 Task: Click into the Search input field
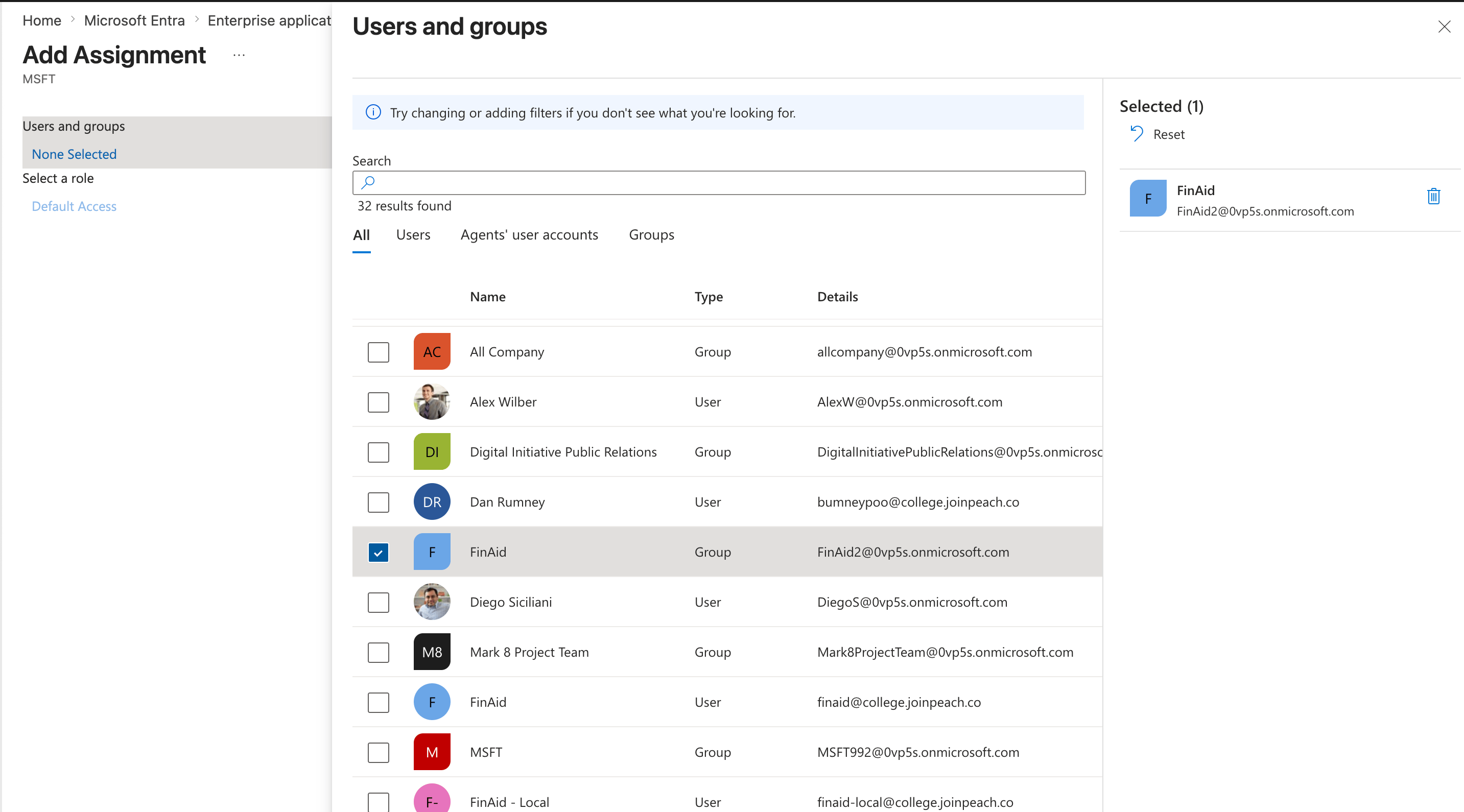coord(719,182)
